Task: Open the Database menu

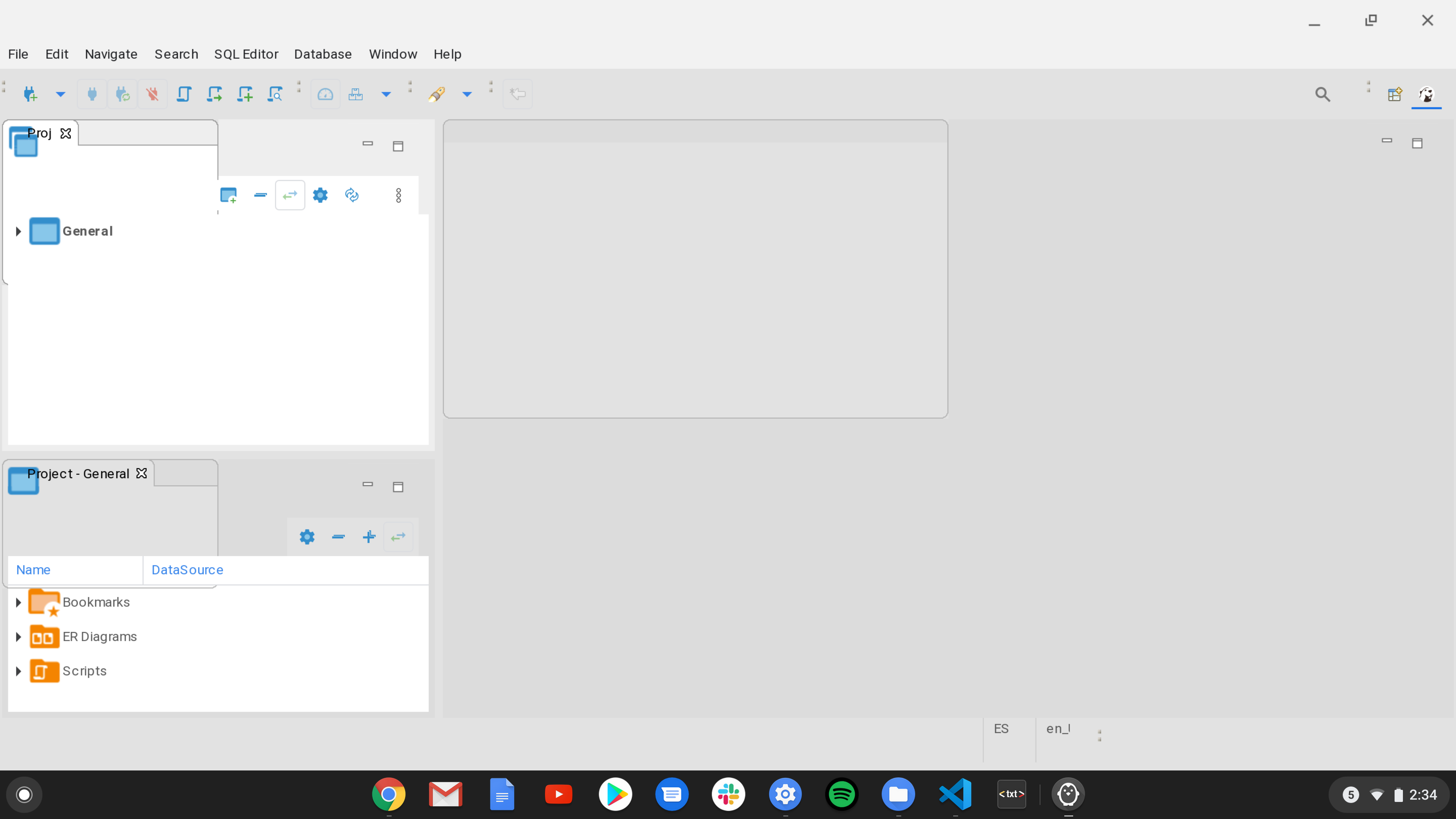Action: click(323, 54)
